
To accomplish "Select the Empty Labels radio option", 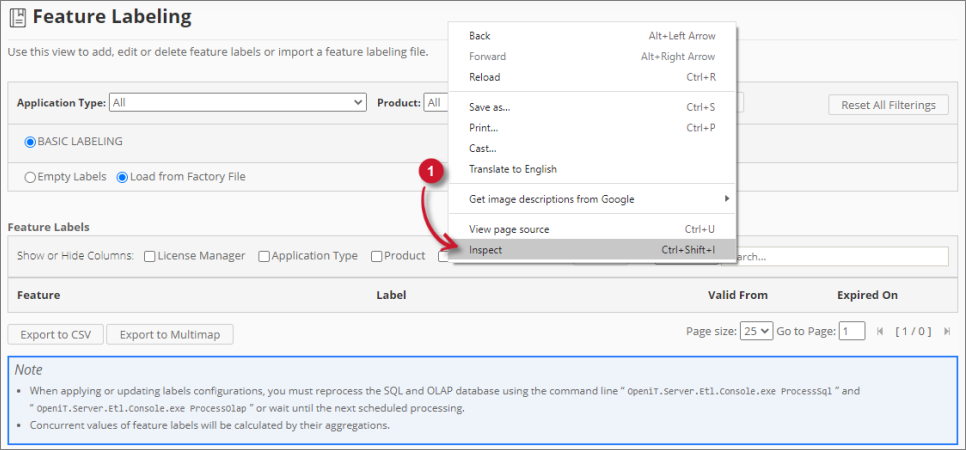I will (x=30, y=178).
